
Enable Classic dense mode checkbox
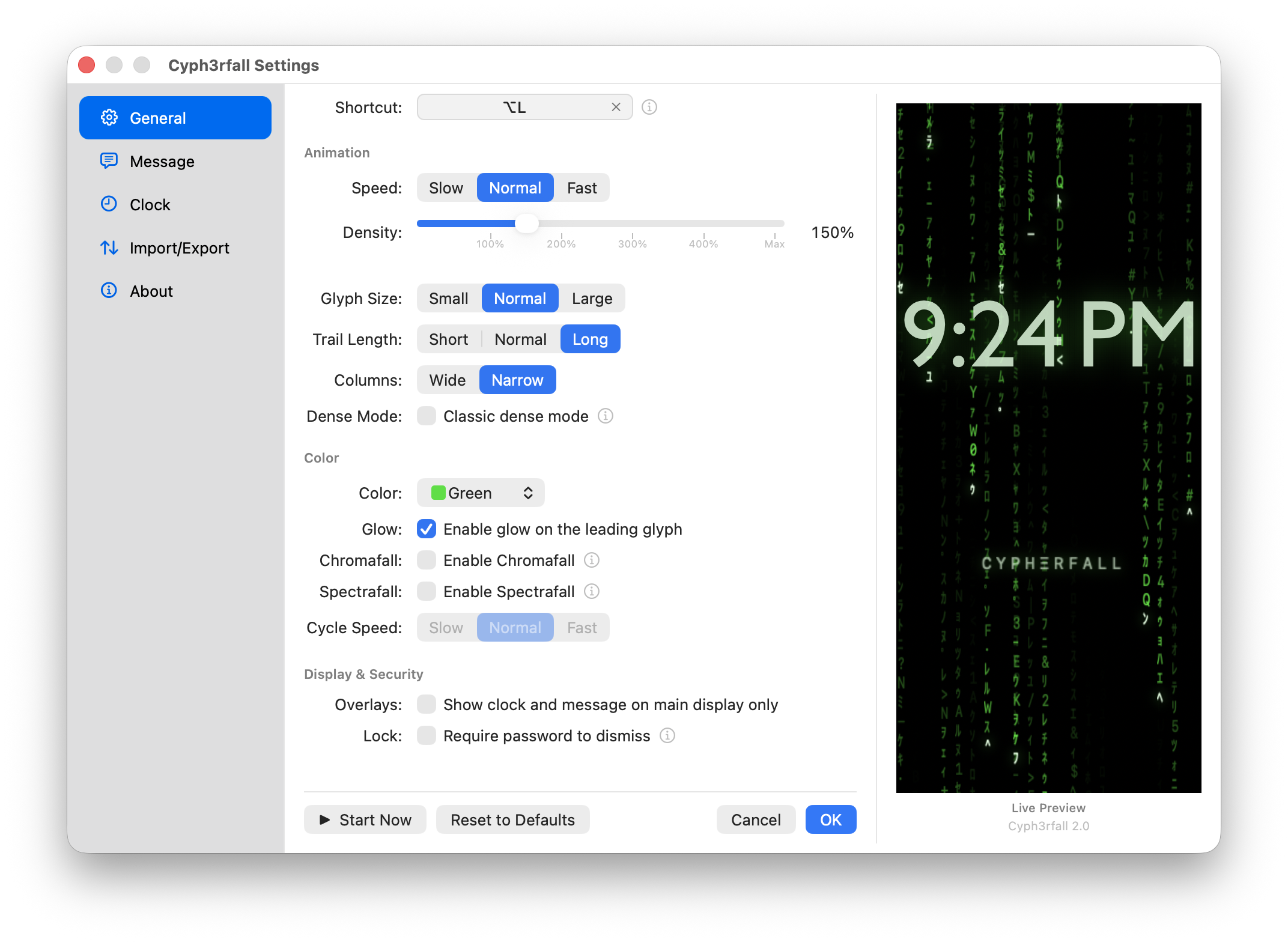point(427,416)
